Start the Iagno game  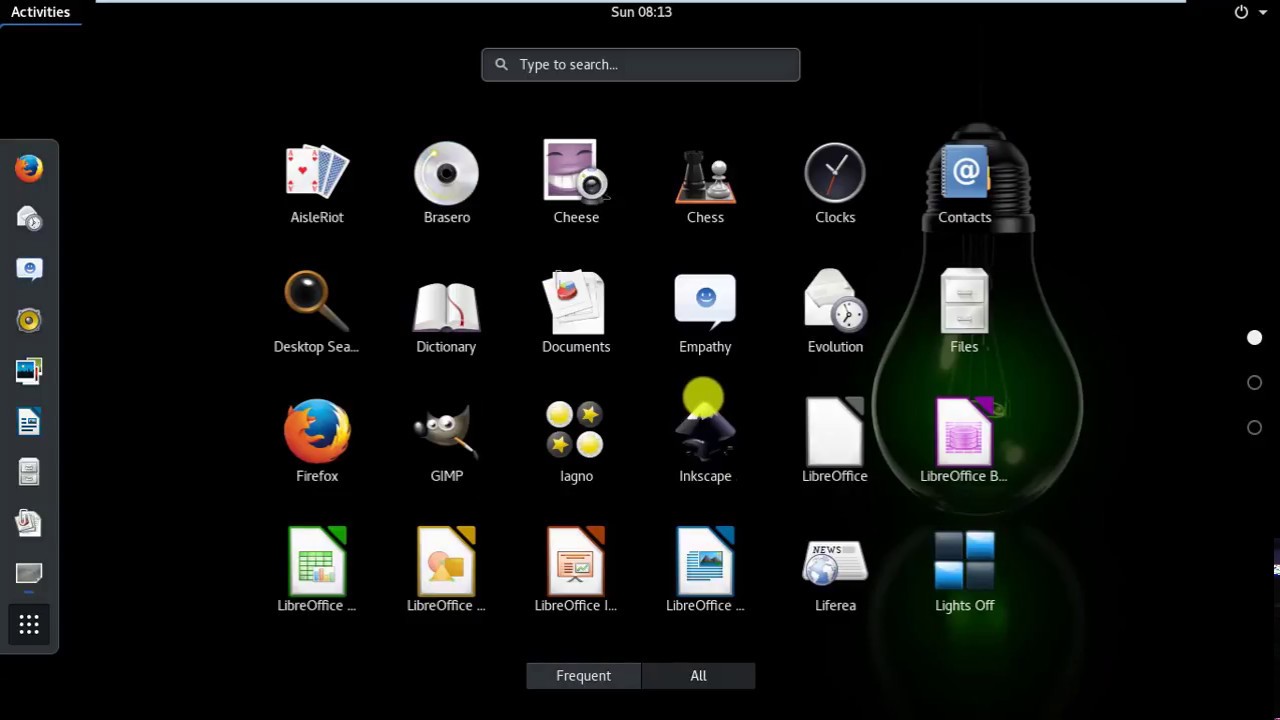(x=576, y=441)
